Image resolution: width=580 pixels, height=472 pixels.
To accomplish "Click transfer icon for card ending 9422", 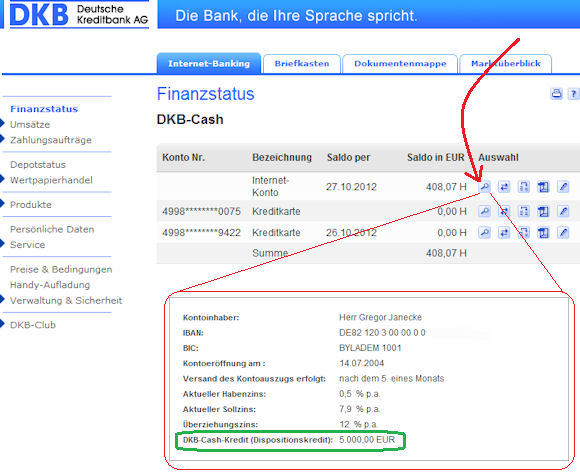I will click(x=524, y=233).
